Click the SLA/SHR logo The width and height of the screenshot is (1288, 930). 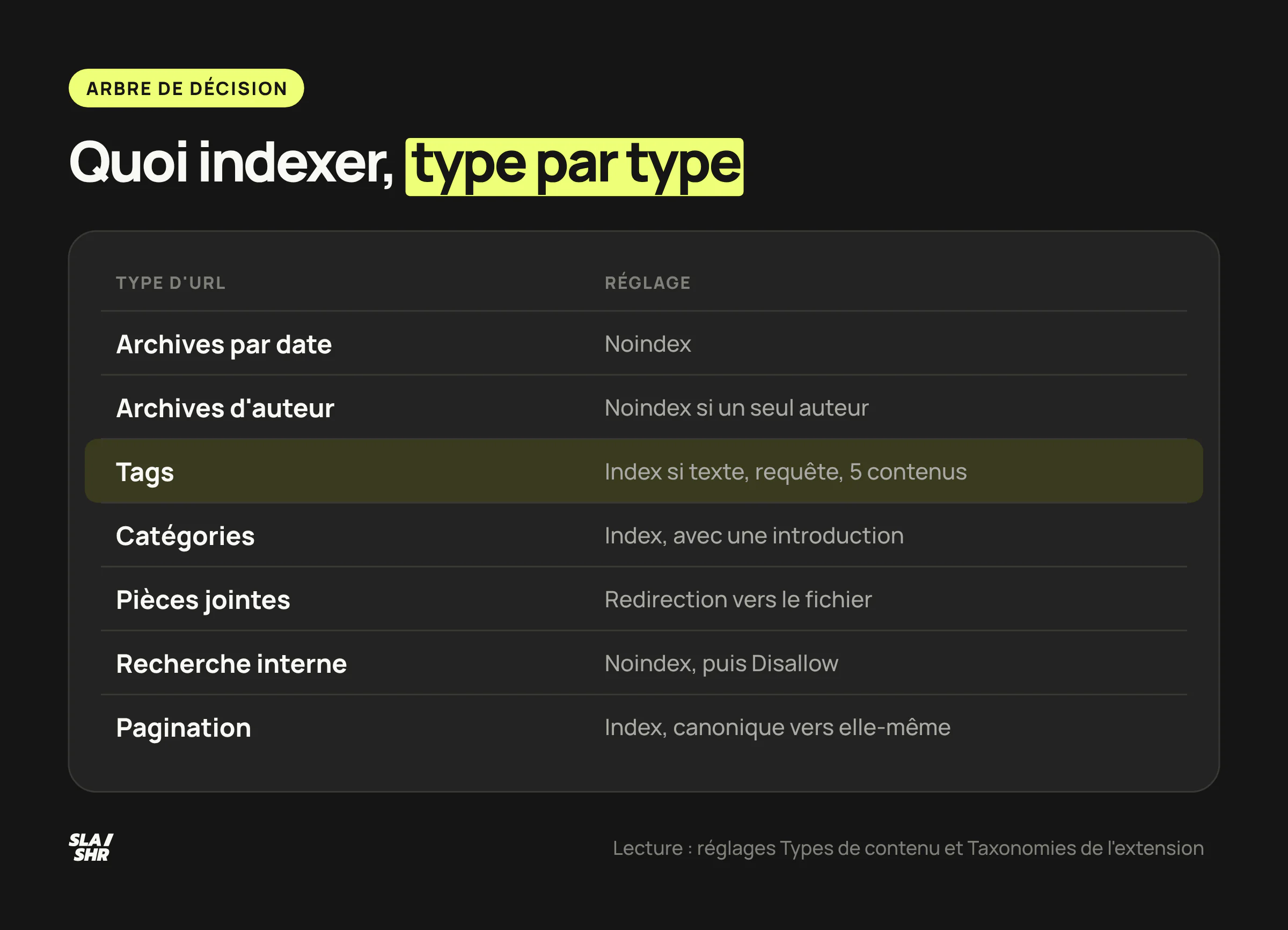click(x=91, y=847)
